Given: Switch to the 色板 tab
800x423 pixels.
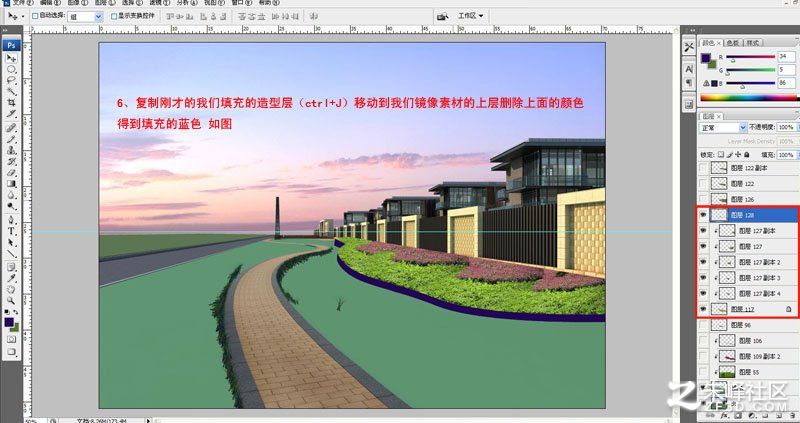Looking at the screenshot, I should pos(733,43).
